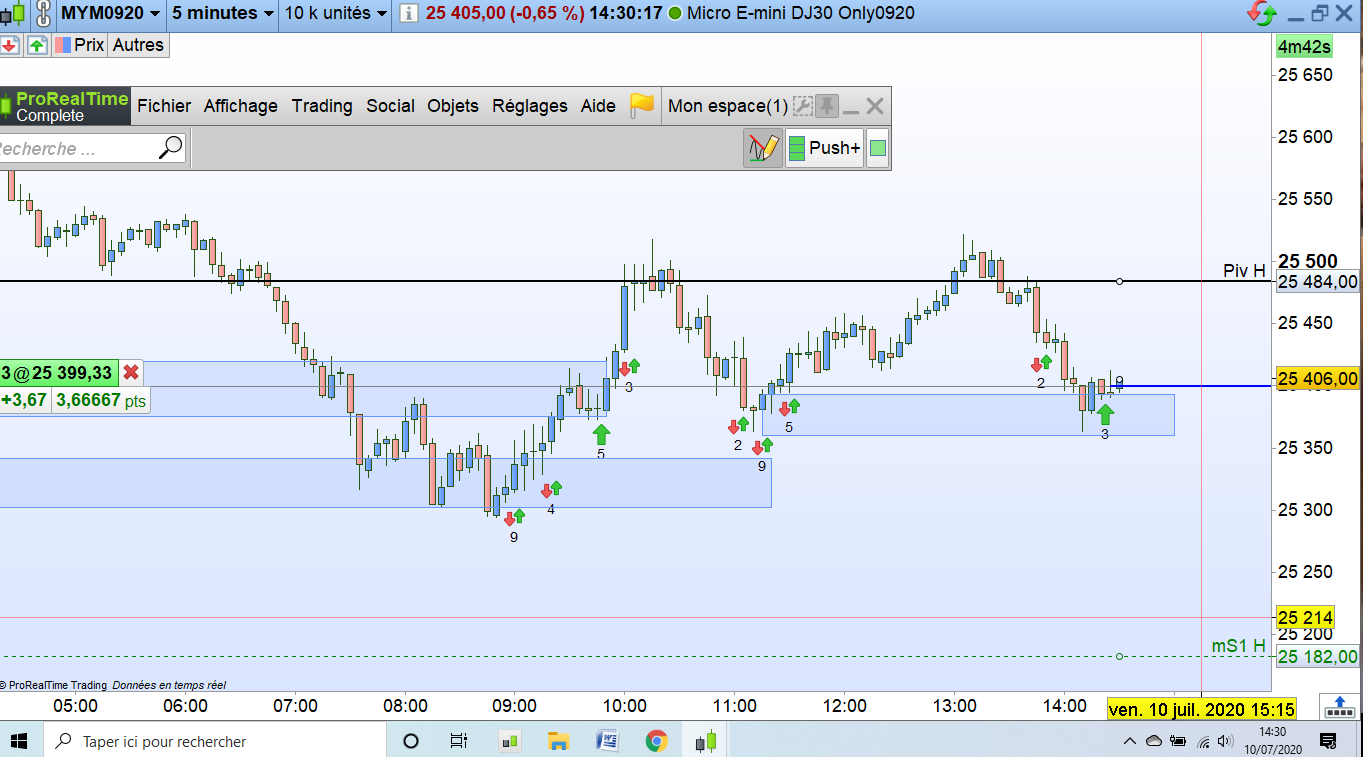Click the 10:00 time axis label

[x=625, y=706]
